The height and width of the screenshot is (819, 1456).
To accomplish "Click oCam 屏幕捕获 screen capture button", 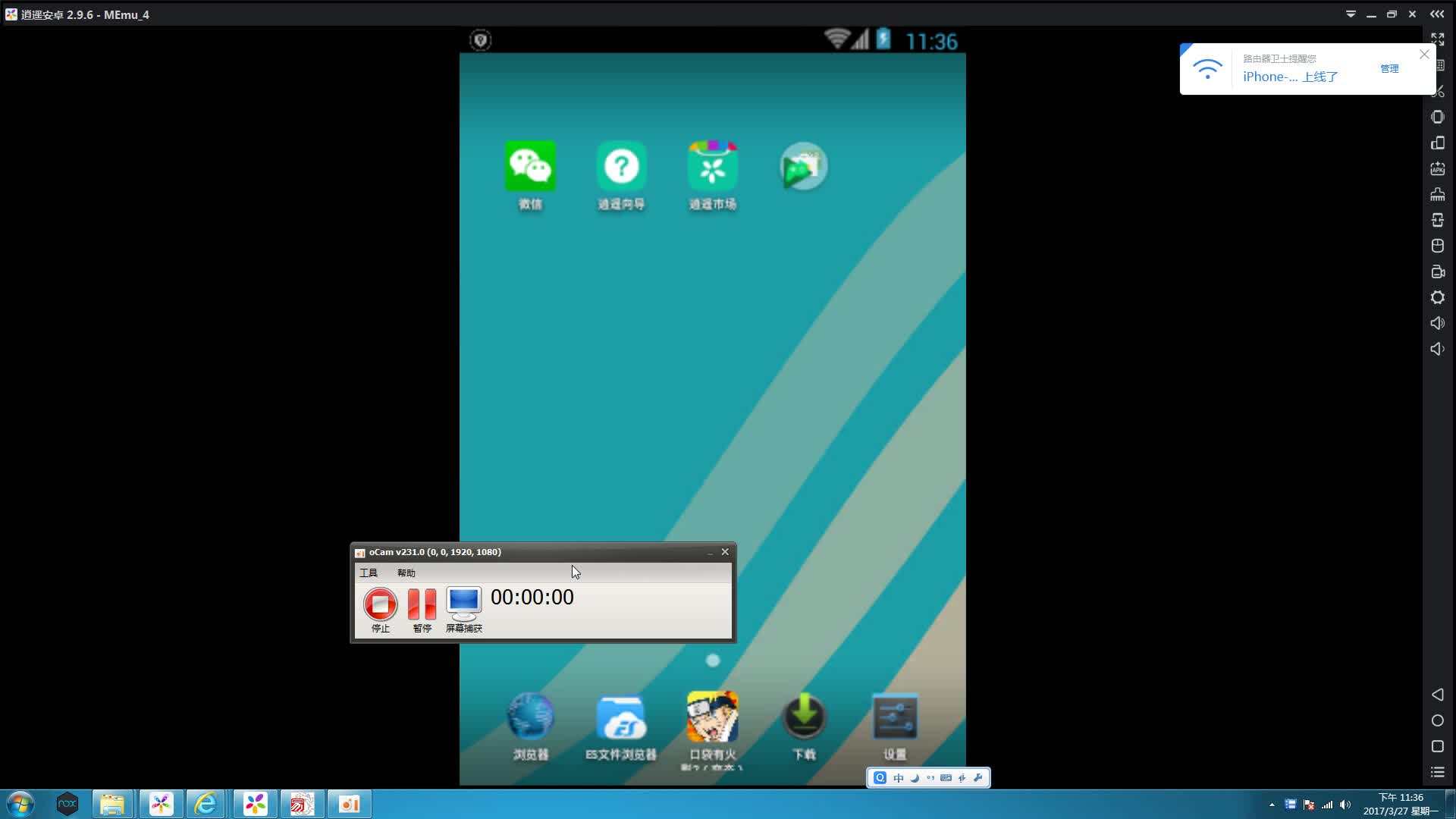I will click(x=463, y=604).
